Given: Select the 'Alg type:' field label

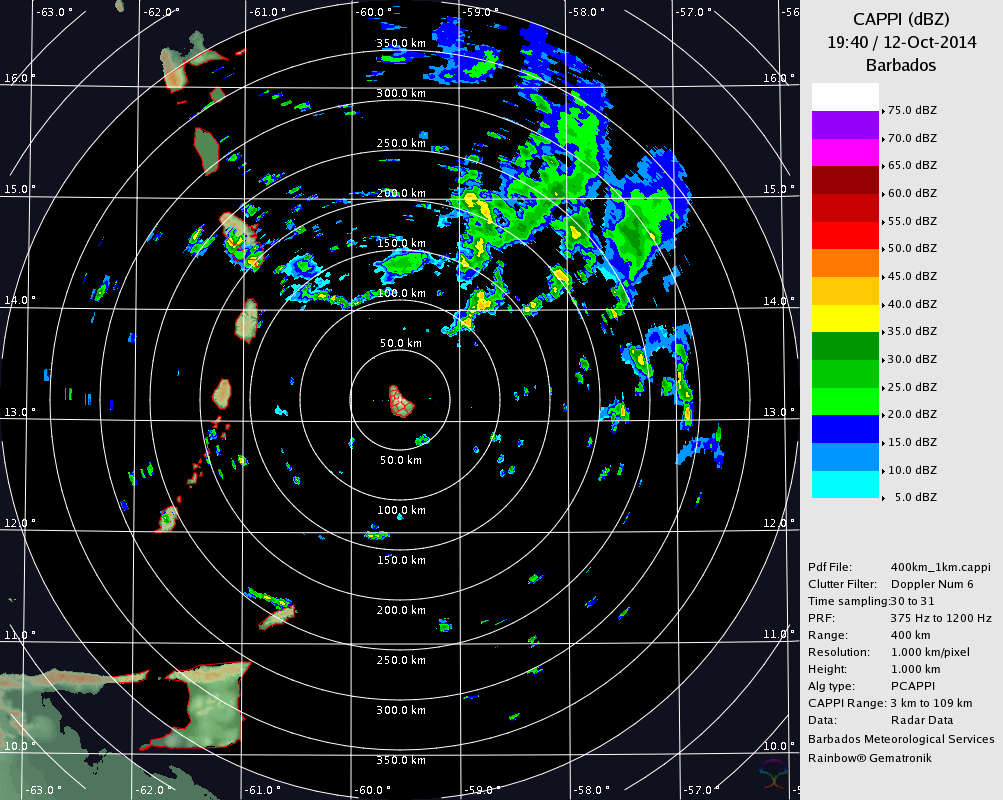Looking at the screenshot, I should pyautogui.click(x=831, y=686).
